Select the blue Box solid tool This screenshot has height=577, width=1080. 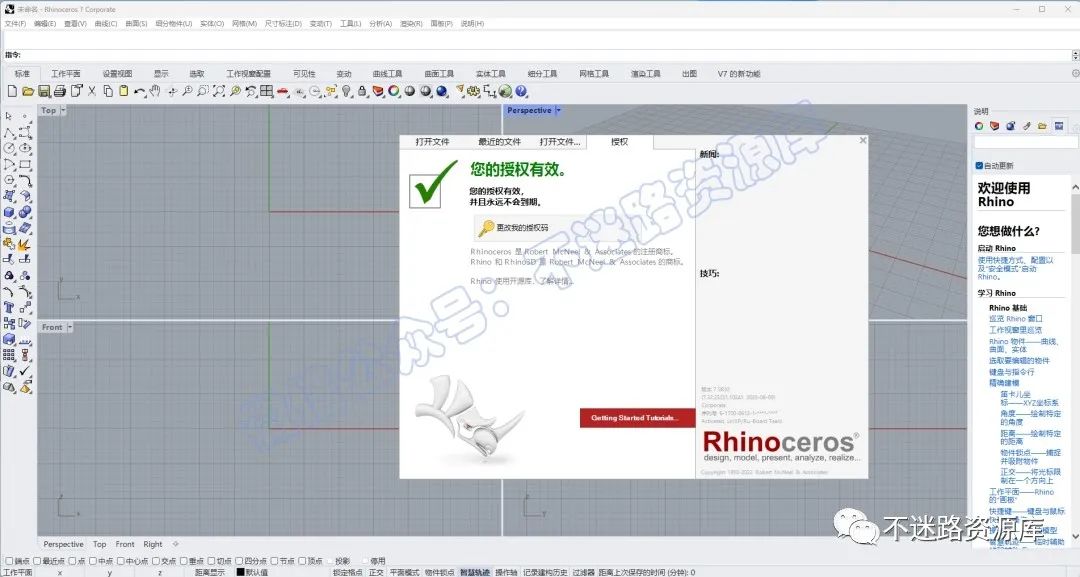tap(9, 212)
